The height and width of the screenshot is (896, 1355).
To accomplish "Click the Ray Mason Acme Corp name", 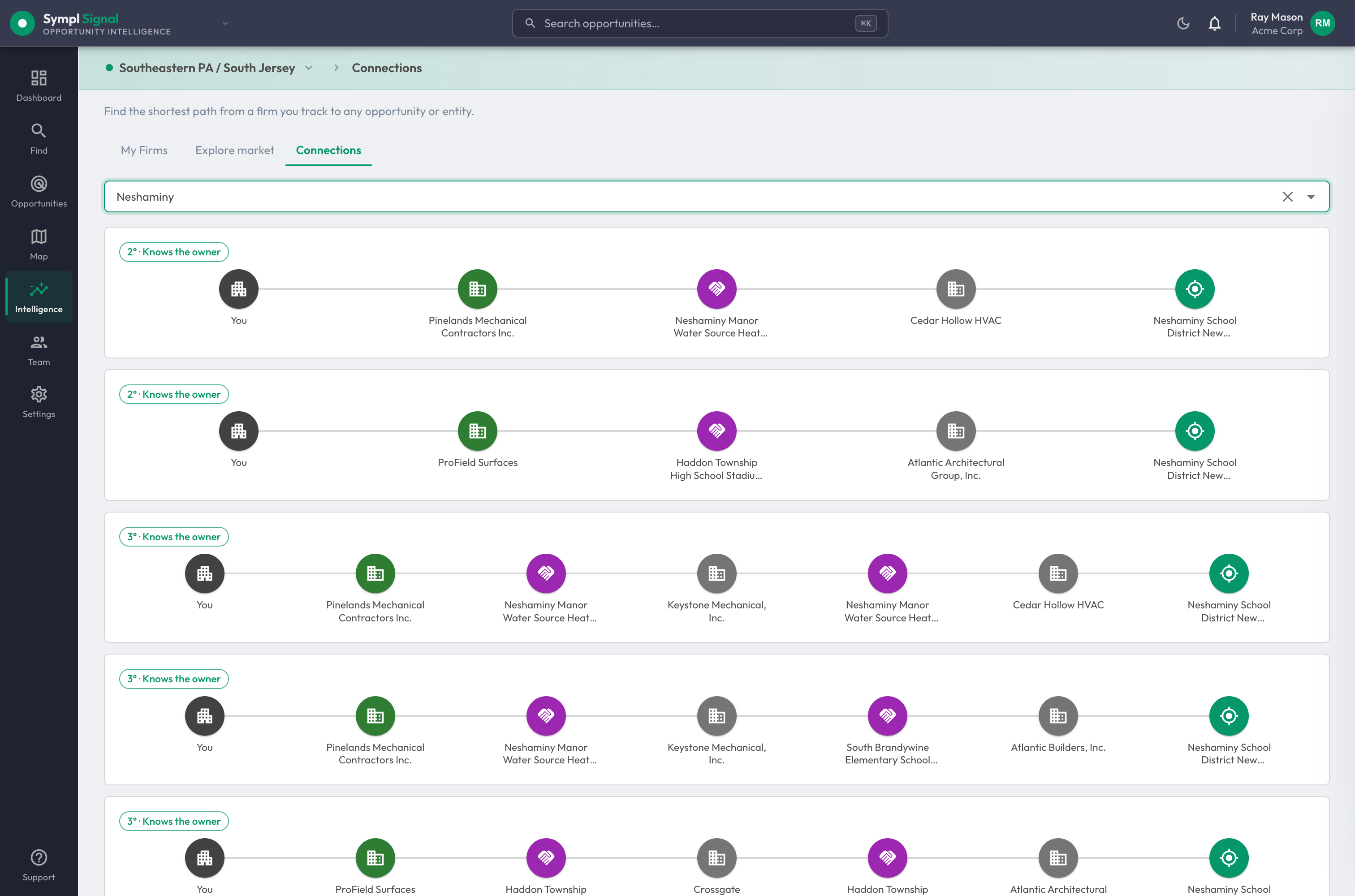I will pyautogui.click(x=1276, y=23).
